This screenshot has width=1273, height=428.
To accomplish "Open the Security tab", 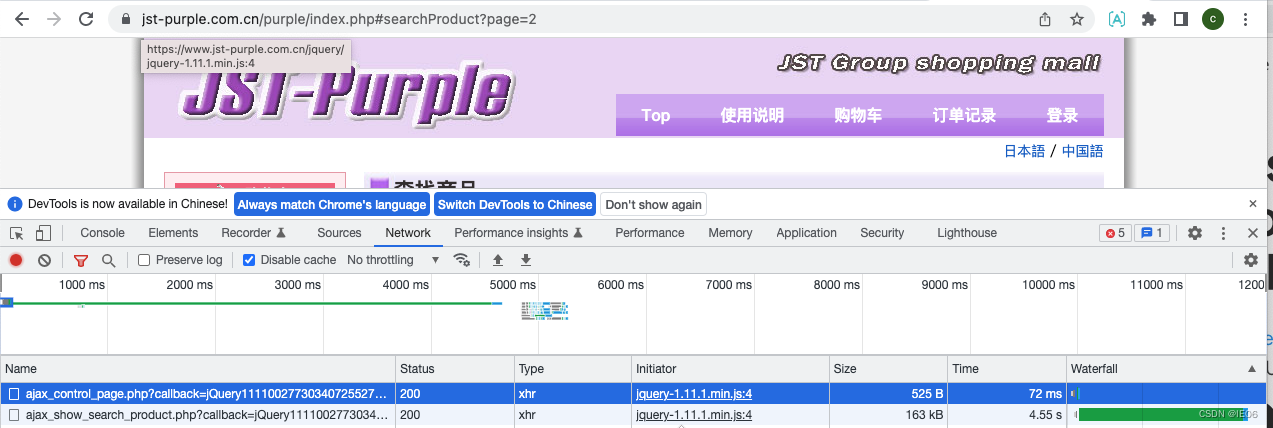I will tap(882, 233).
